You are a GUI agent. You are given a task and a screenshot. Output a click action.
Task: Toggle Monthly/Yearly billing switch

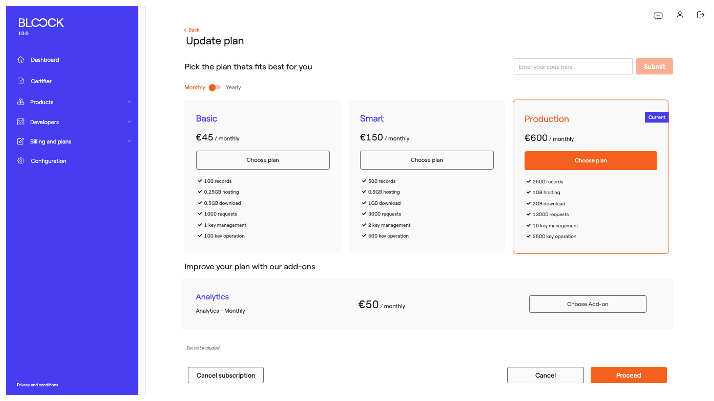point(215,88)
